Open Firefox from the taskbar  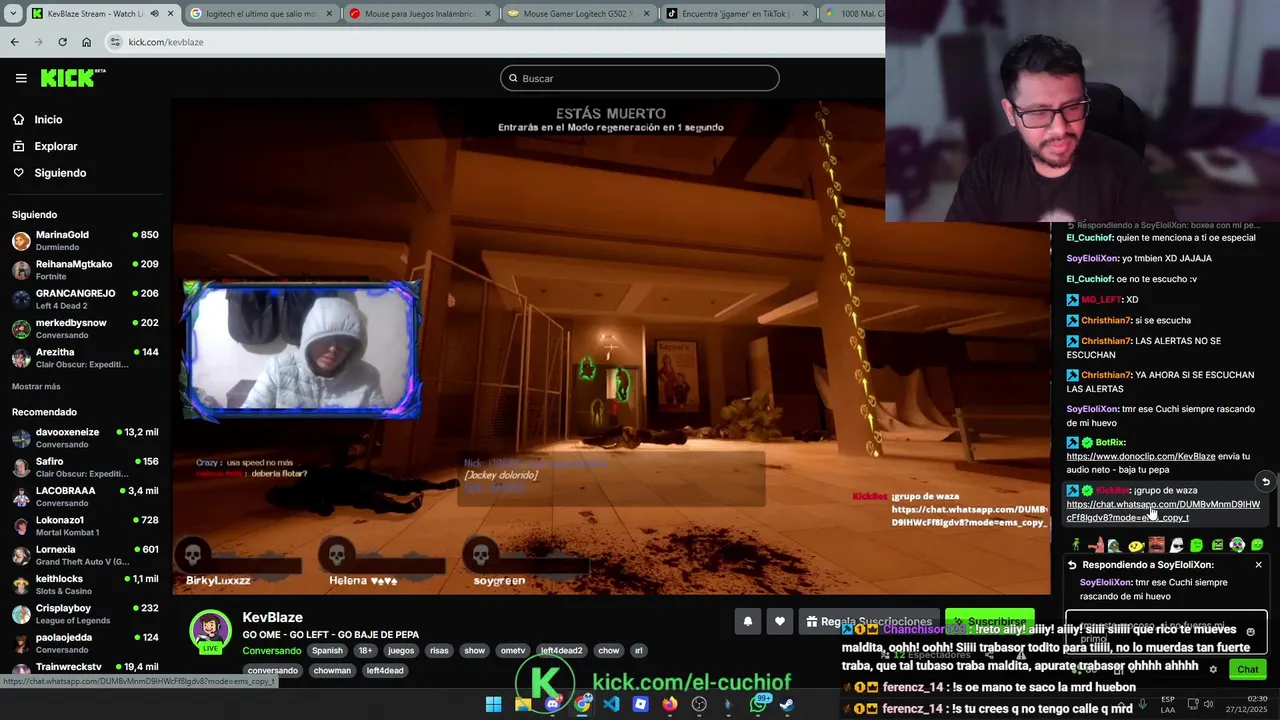pyautogui.click(x=670, y=704)
